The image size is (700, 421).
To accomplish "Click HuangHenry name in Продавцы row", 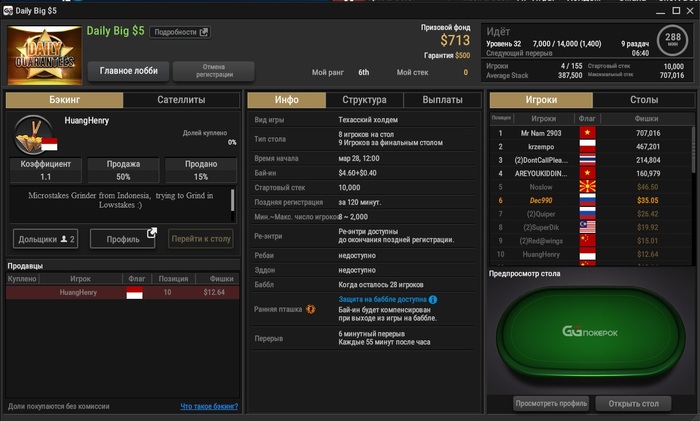I will (78, 292).
